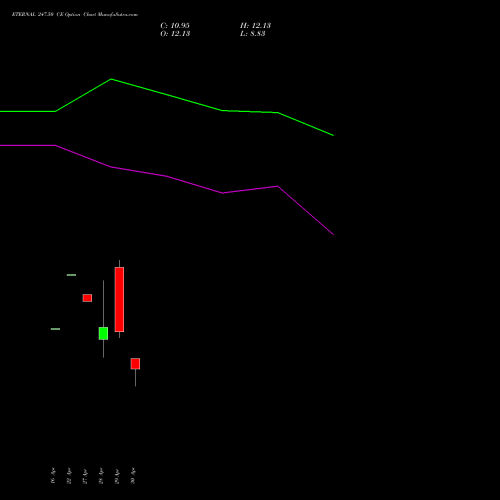Click the '30 Apr' date axis label
The image size is (500, 500).
click(133, 476)
